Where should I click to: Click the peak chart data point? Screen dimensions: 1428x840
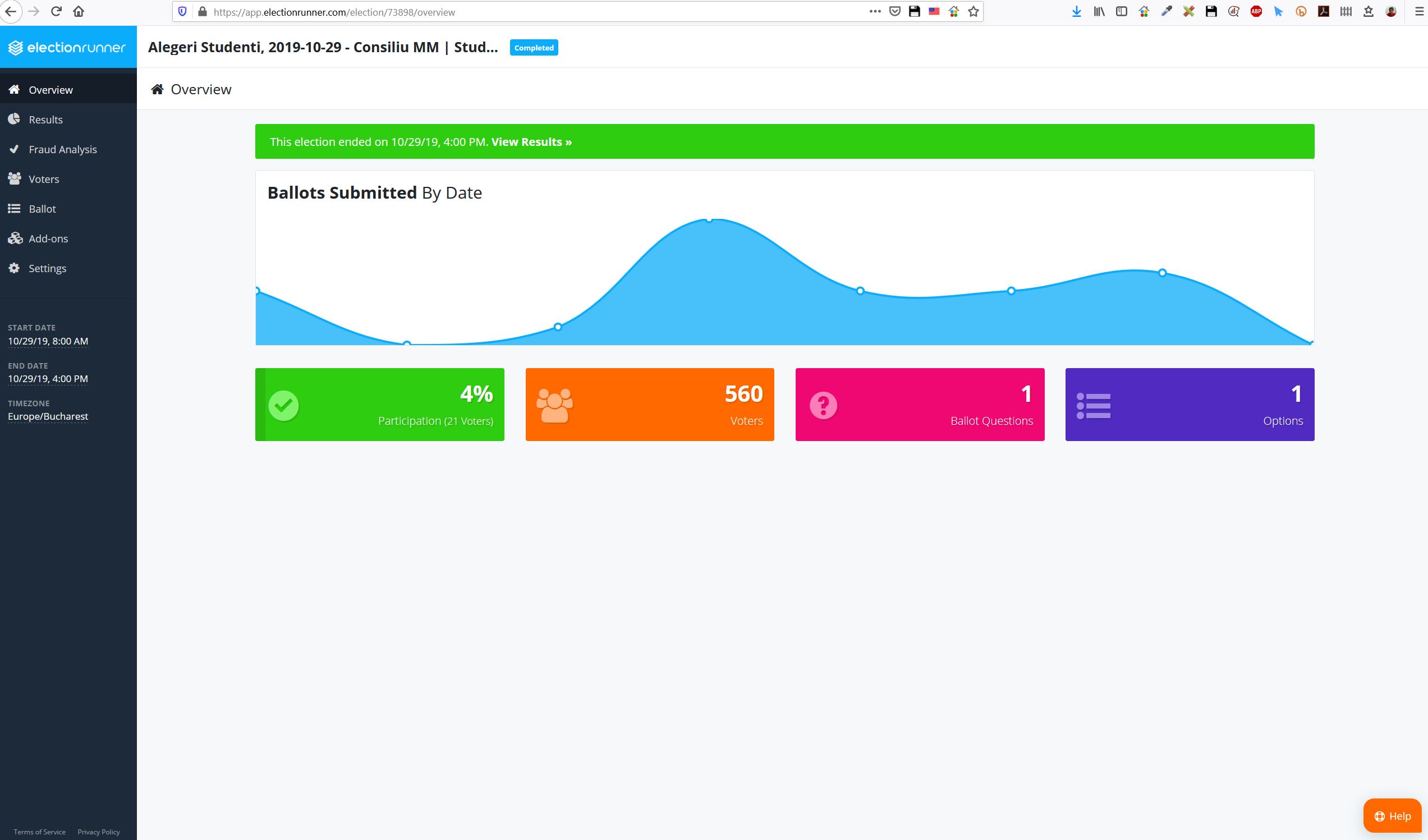[x=709, y=219]
